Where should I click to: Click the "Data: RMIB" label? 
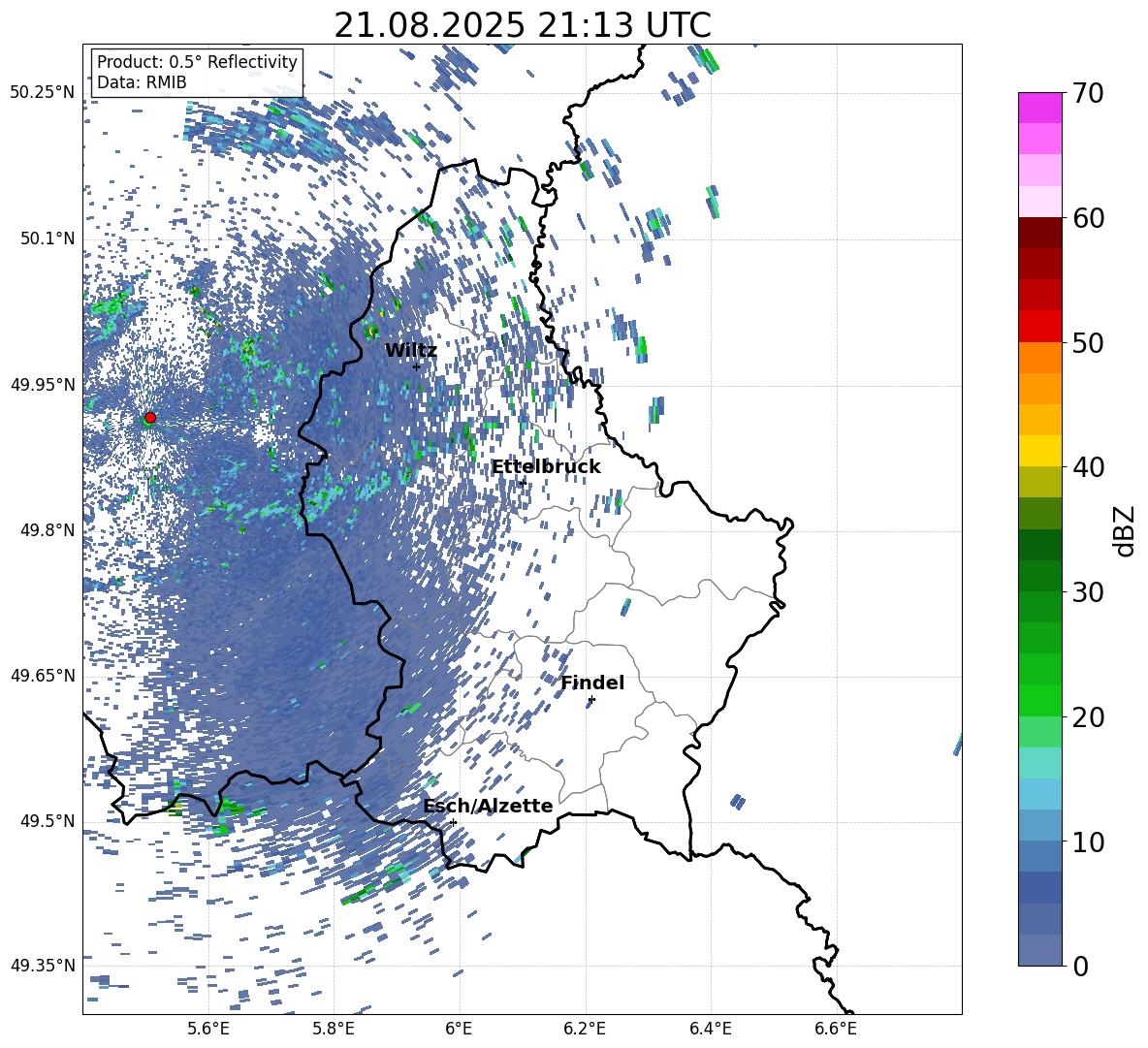pyautogui.click(x=142, y=82)
